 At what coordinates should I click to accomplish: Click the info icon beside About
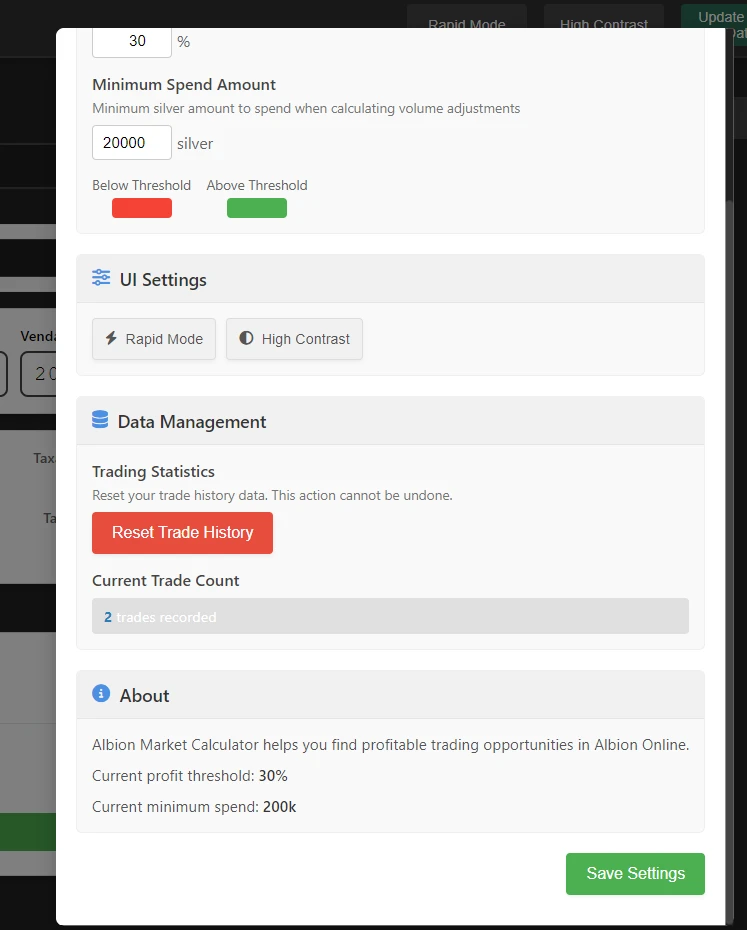click(101, 694)
